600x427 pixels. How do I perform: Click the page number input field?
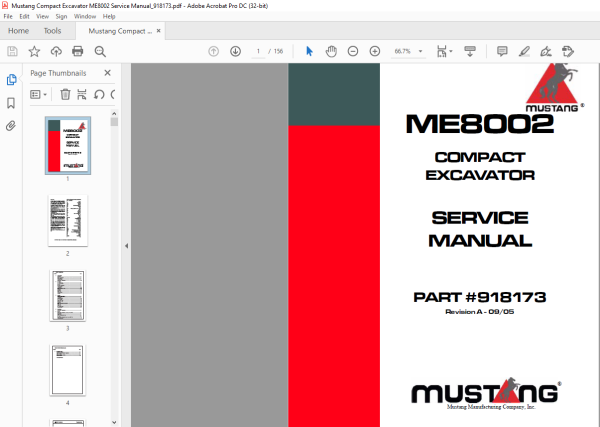258,51
